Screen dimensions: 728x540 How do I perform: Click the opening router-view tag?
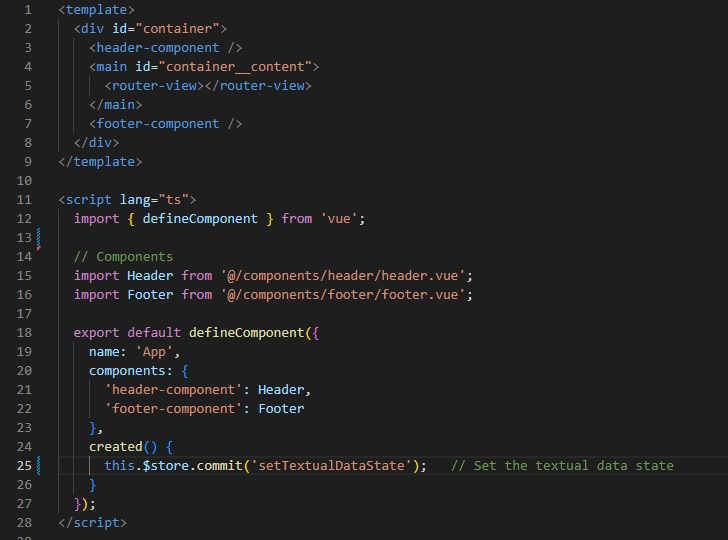(x=154, y=86)
